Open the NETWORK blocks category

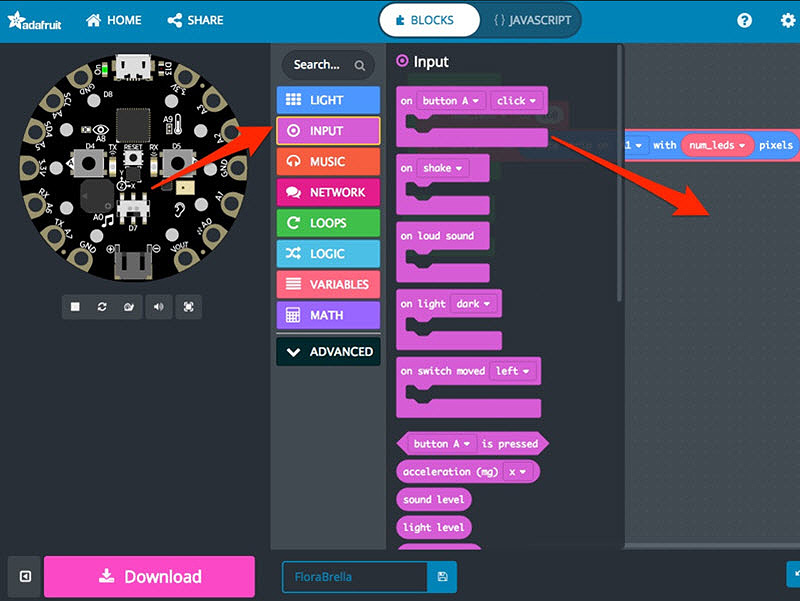point(328,192)
